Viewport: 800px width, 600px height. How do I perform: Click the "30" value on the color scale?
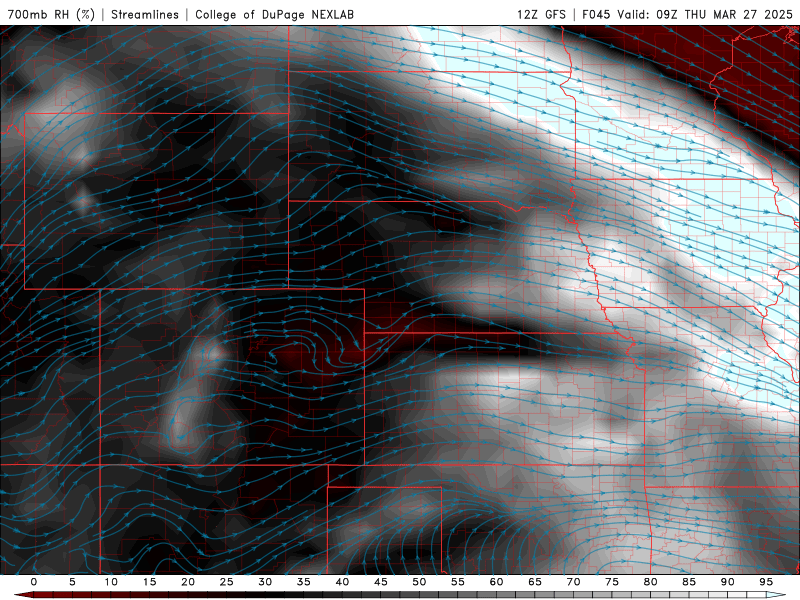(265, 582)
